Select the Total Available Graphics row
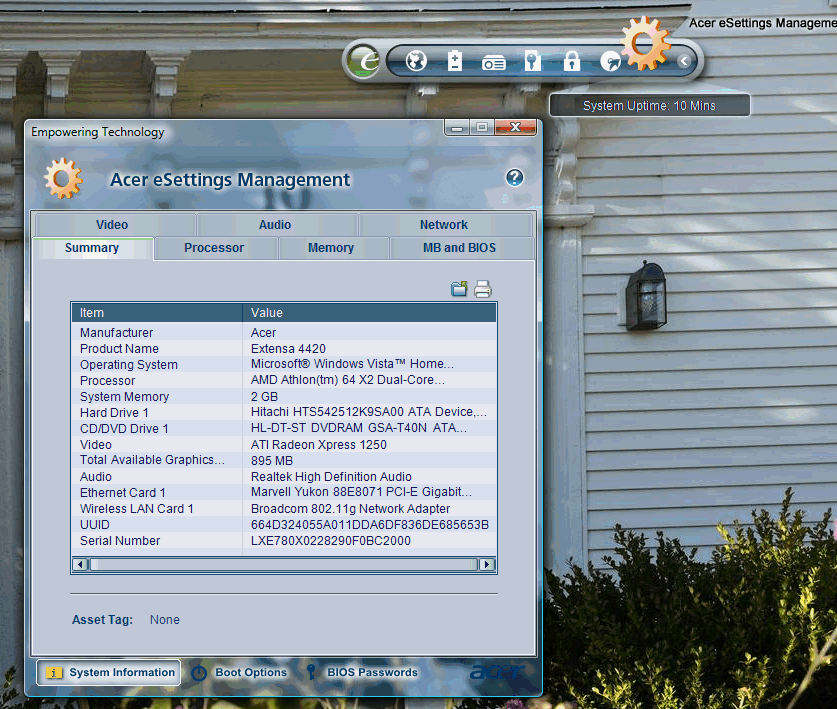 point(284,460)
